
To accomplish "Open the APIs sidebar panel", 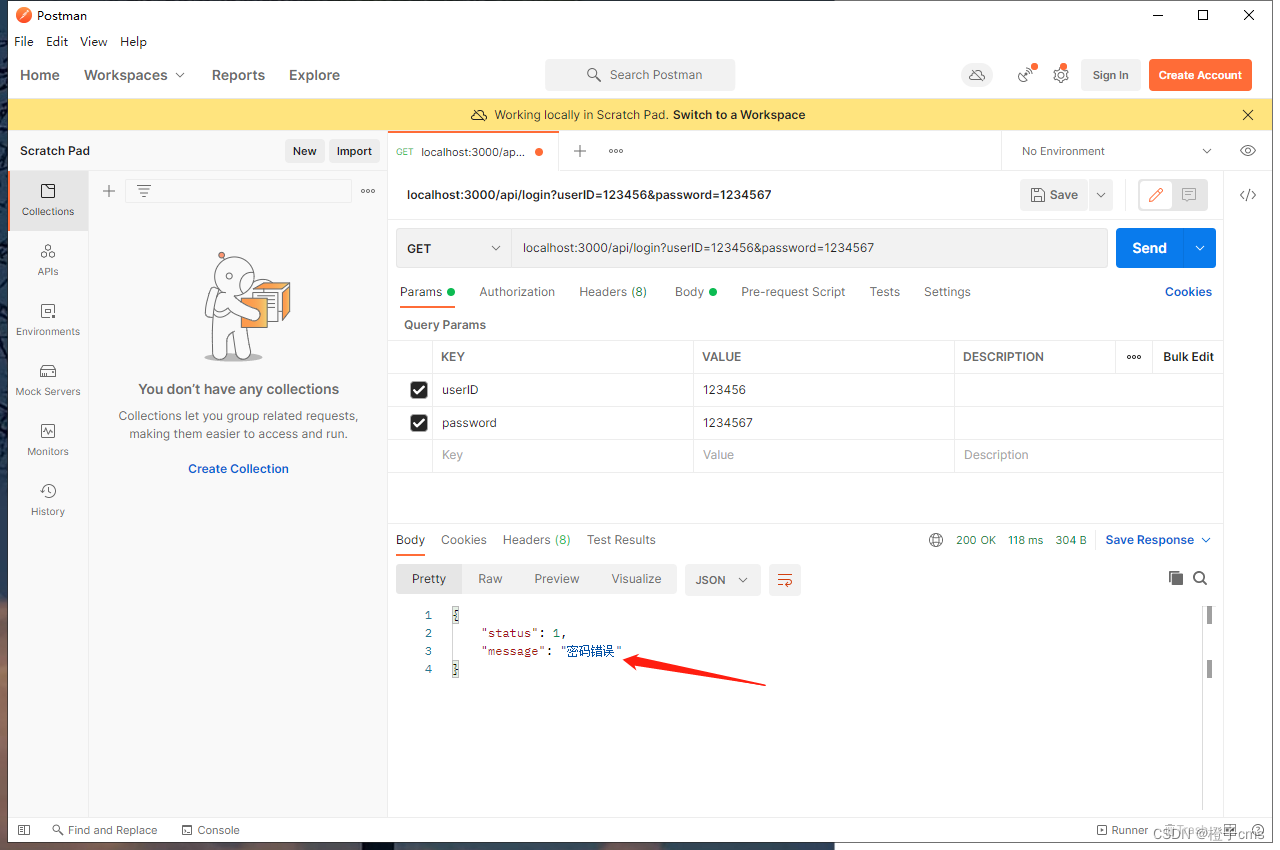I will tap(48, 260).
